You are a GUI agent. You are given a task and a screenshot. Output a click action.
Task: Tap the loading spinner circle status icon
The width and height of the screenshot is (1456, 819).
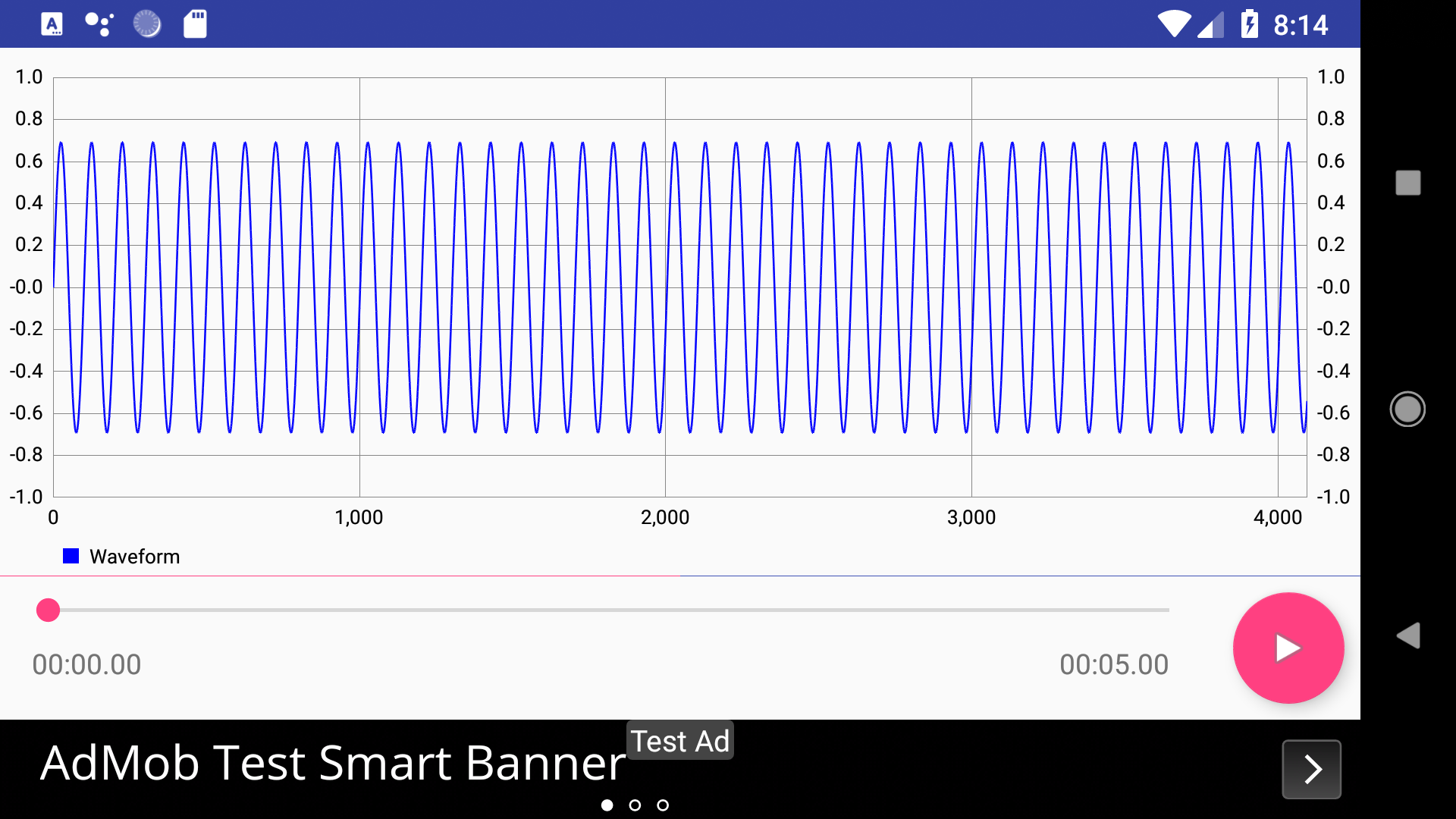(x=147, y=24)
